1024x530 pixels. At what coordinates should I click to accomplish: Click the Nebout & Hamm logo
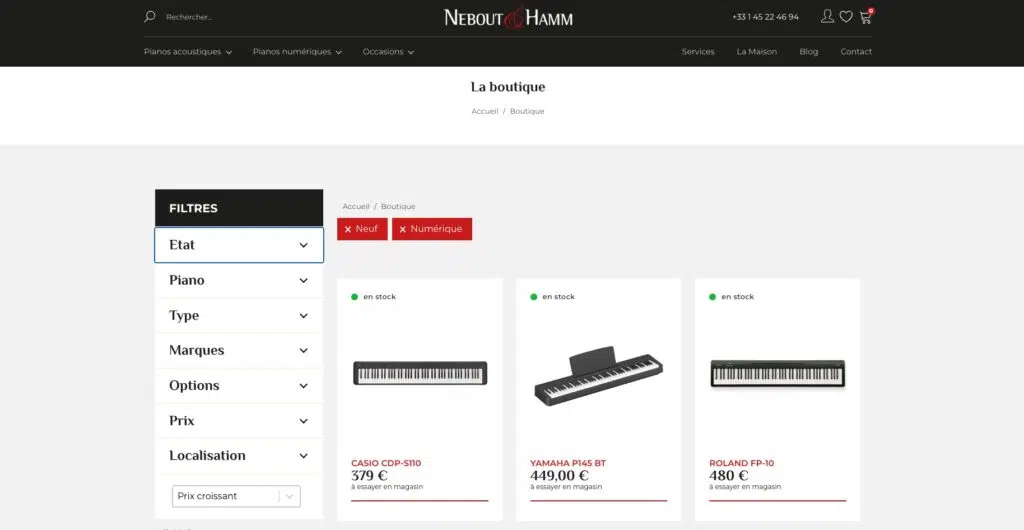[508, 18]
